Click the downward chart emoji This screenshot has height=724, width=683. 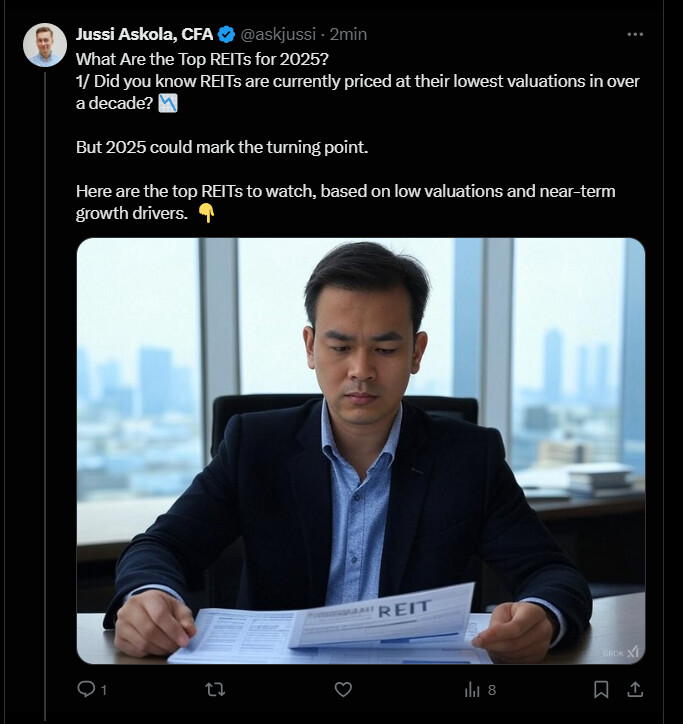168,103
